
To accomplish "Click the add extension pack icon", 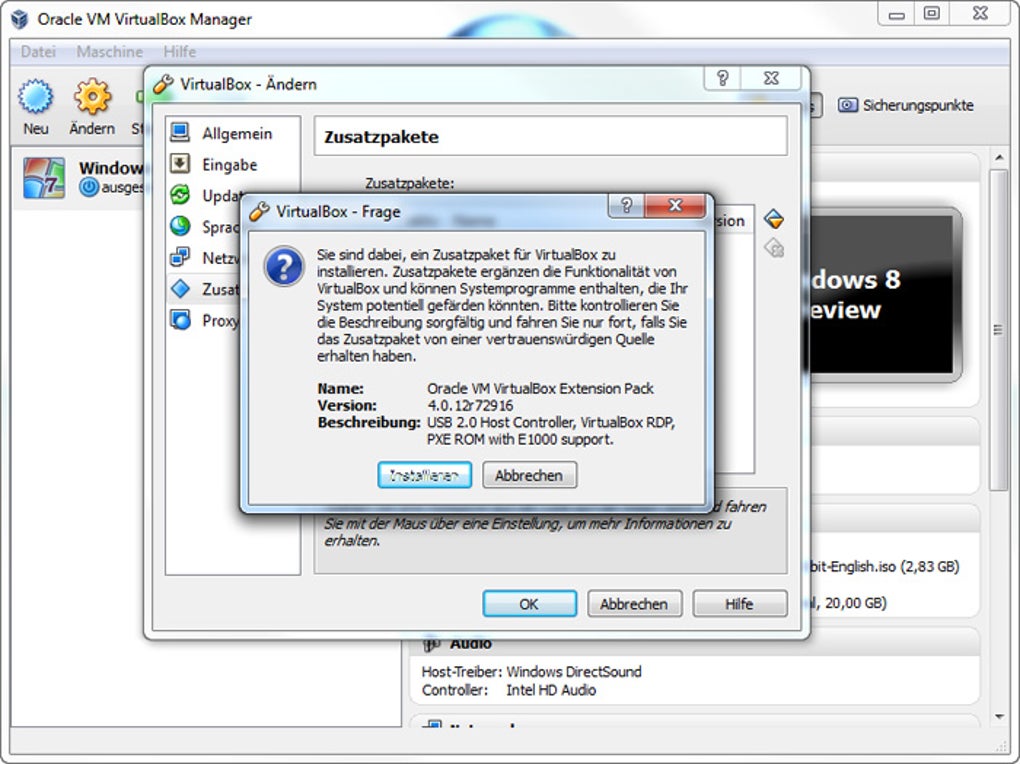I will [x=773, y=219].
